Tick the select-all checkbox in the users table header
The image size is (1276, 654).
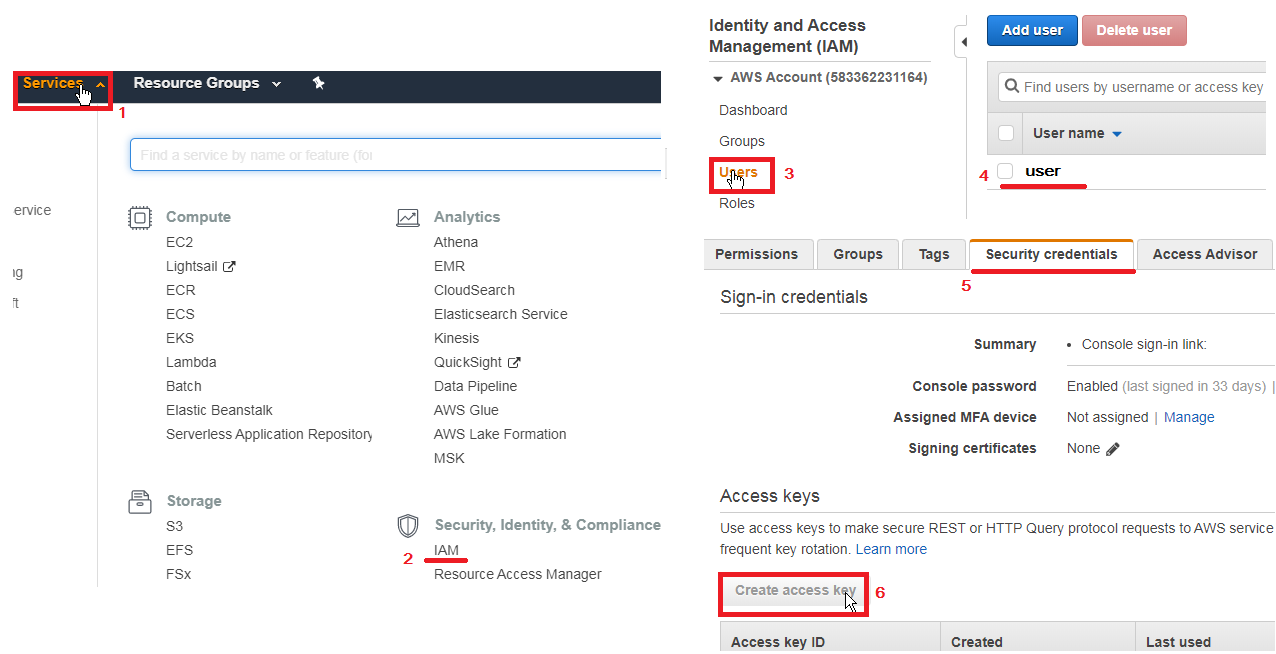(x=1006, y=133)
